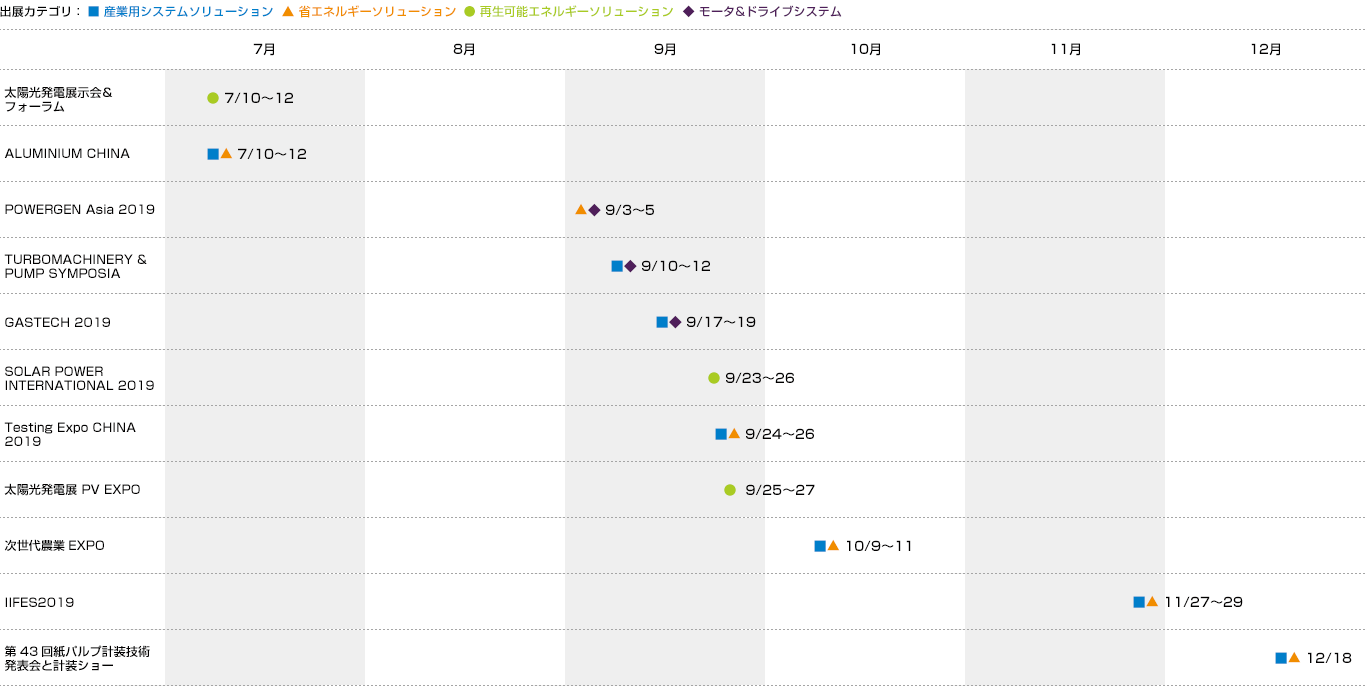Click the 9/24～26 date text

click(780, 434)
